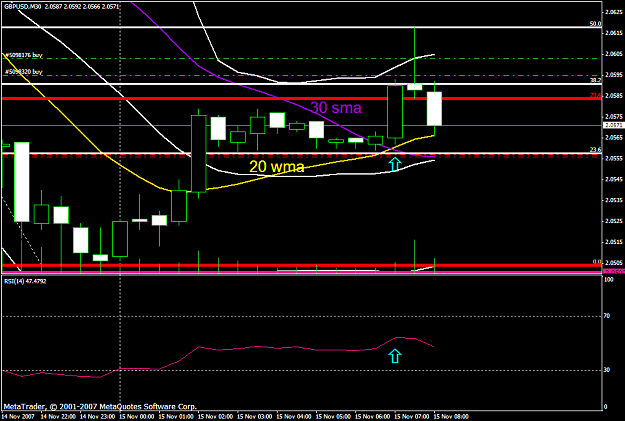Click the 2.0615 price on the axis
625x421 pixels.
(614, 33)
